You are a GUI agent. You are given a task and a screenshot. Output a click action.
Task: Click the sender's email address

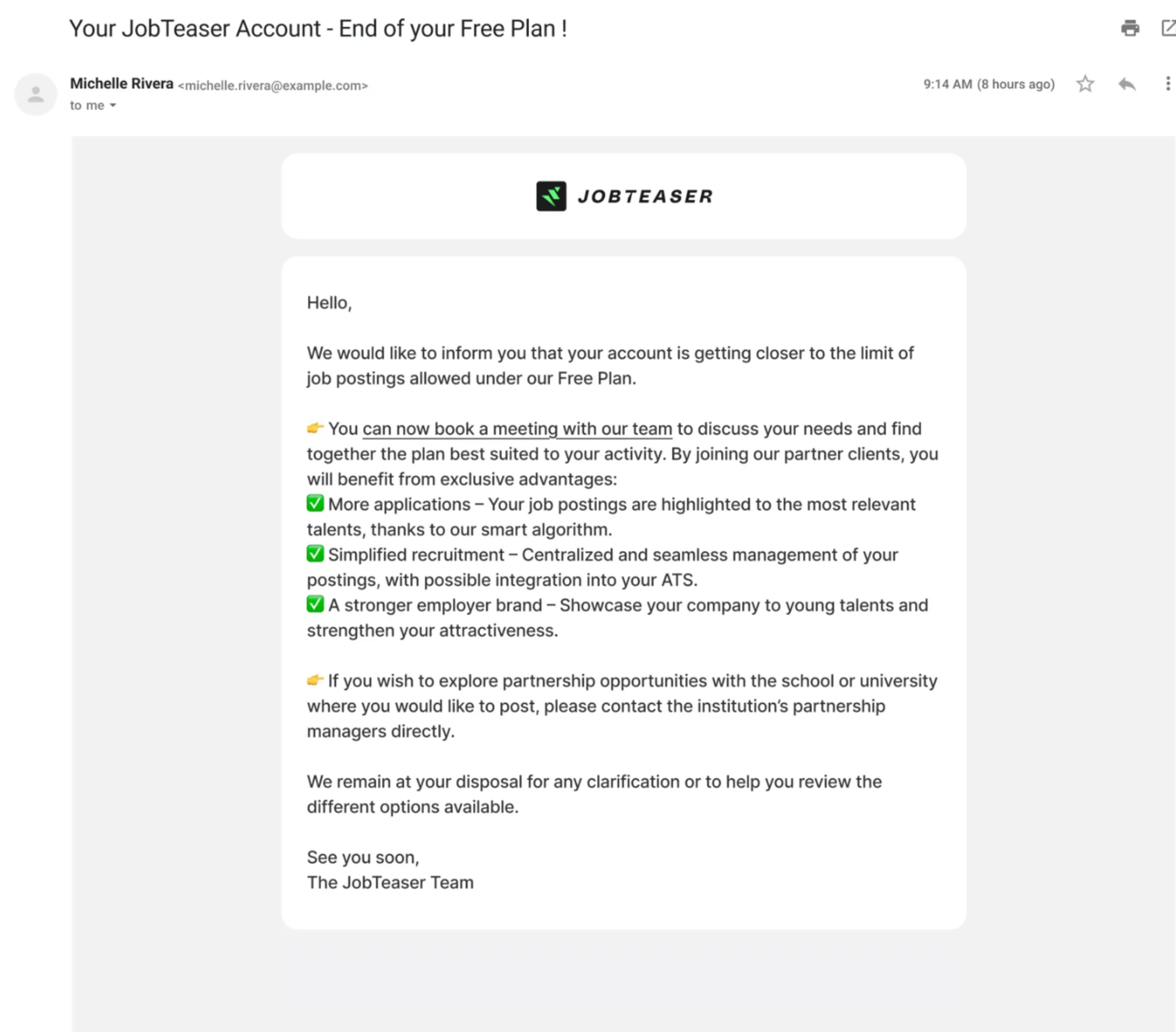pos(273,86)
